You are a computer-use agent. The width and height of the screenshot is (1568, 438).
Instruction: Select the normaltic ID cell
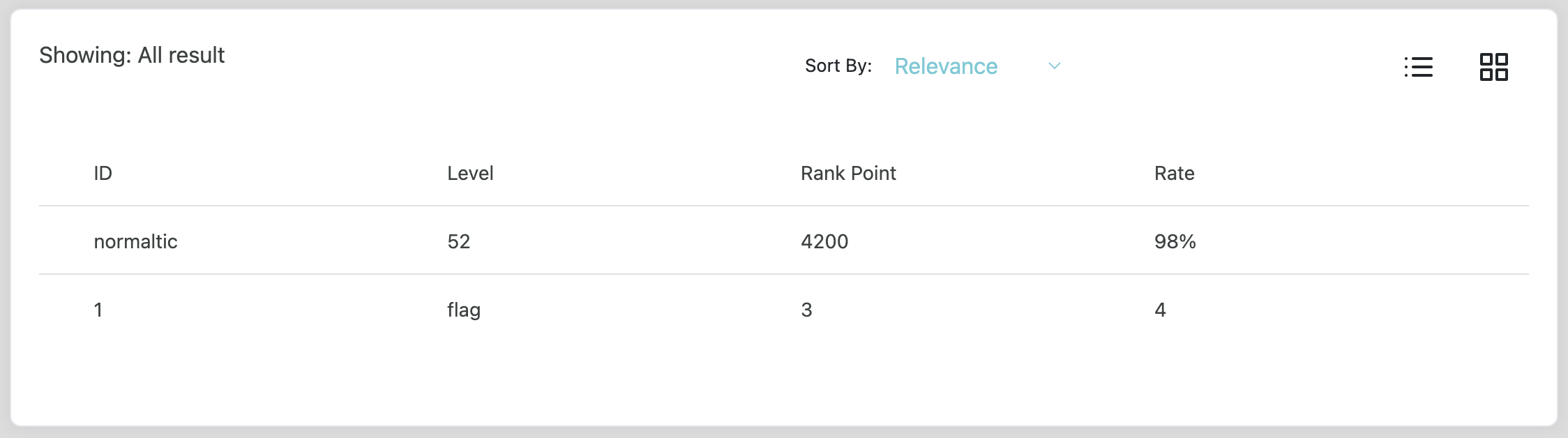(x=136, y=241)
